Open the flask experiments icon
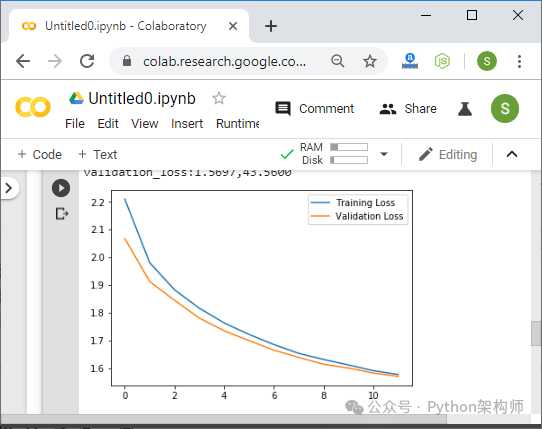This screenshot has width=542, height=429. [465, 109]
